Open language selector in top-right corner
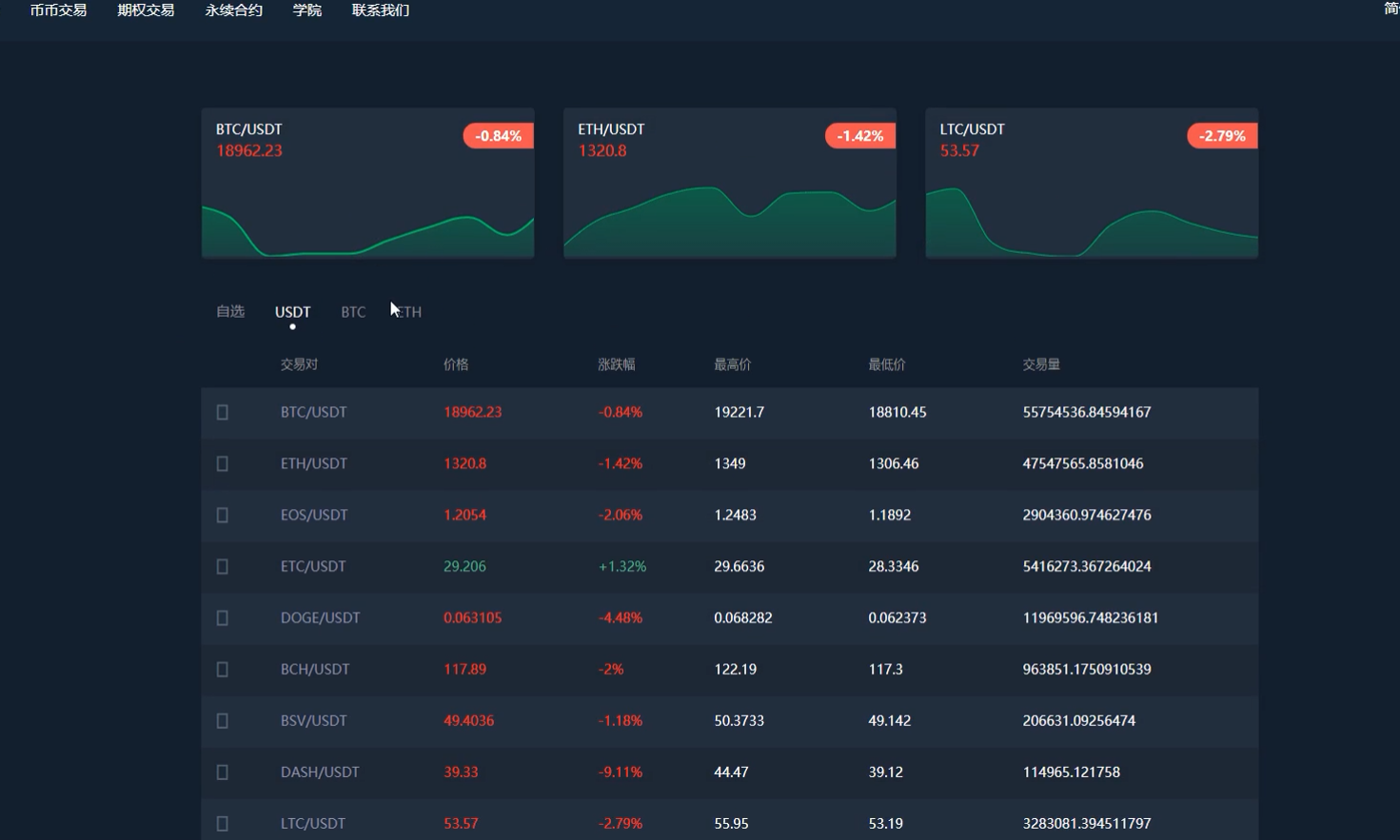The image size is (1400, 840). 1390,10
